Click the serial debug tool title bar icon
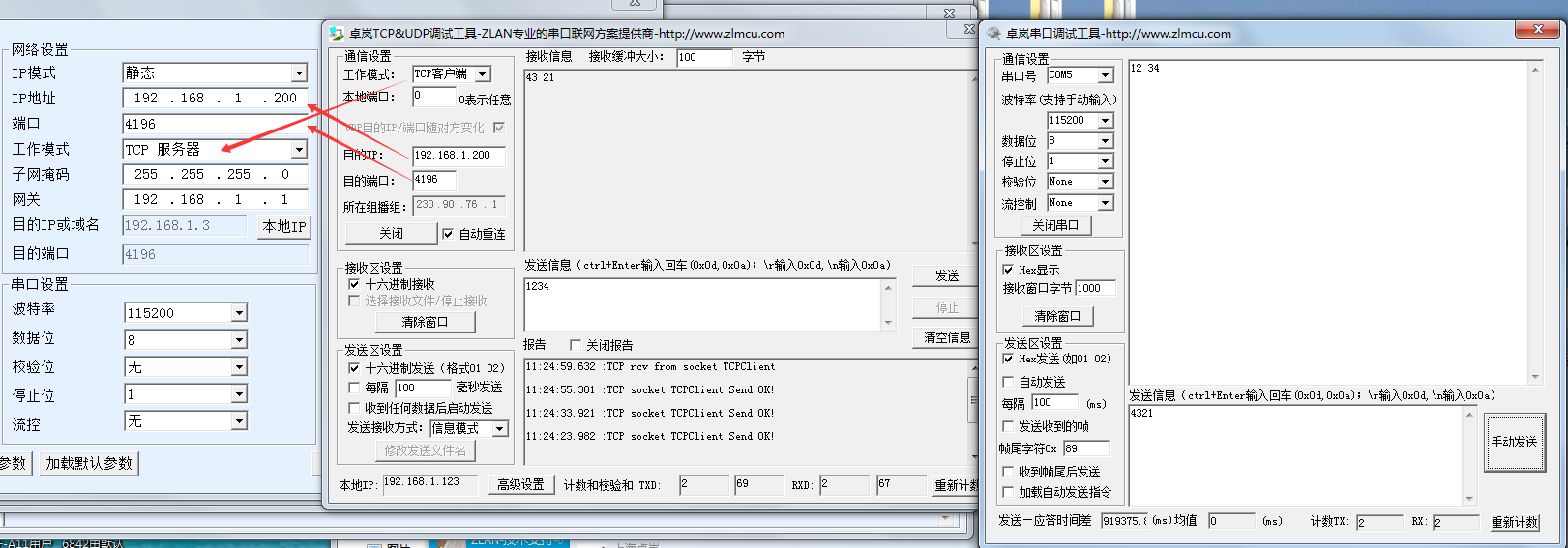The image size is (1568, 548). 993,34
